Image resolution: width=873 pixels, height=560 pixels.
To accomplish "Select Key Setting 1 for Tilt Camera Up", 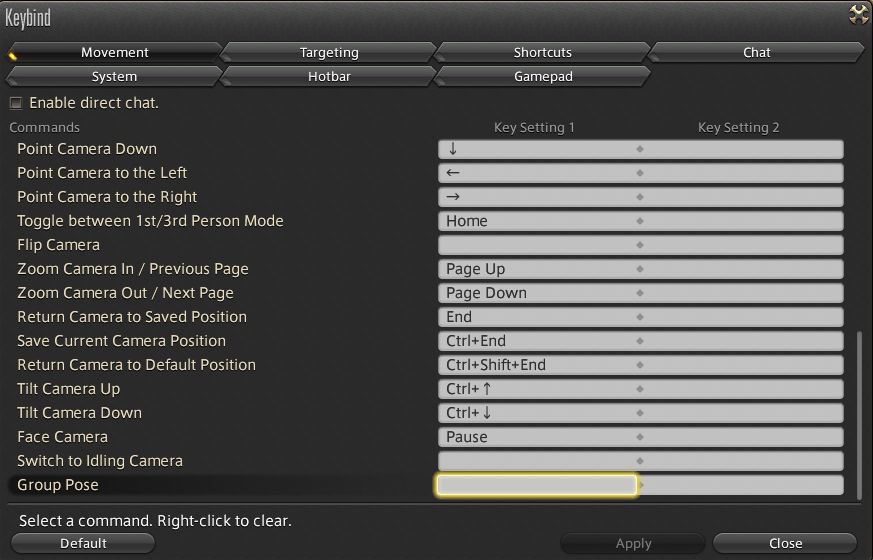I will (x=538, y=389).
